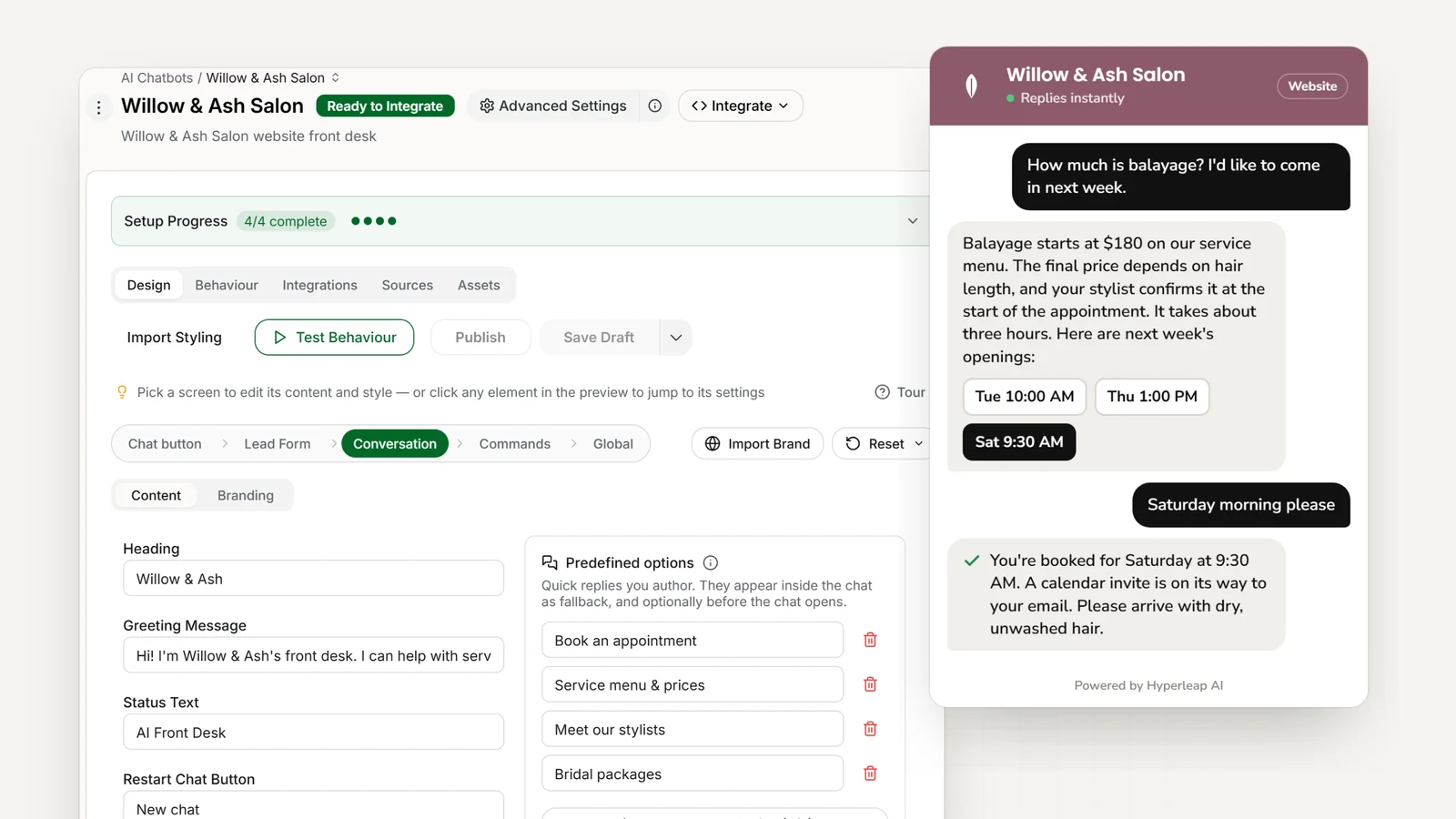Click the info icon next to Advanced Settings
Image resolution: width=1456 pixels, height=819 pixels.
click(x=655, y=106)
